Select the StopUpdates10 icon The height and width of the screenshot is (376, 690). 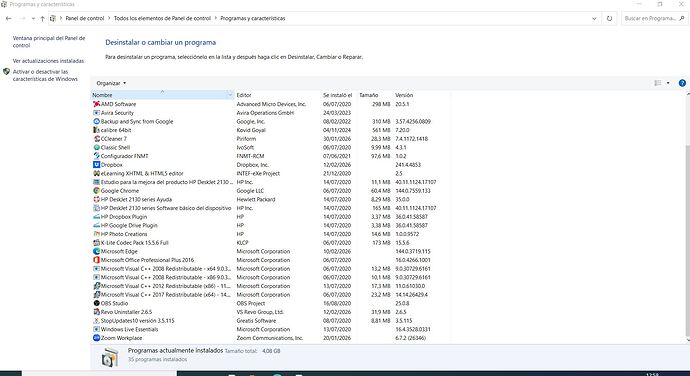[x=96, y=321]
